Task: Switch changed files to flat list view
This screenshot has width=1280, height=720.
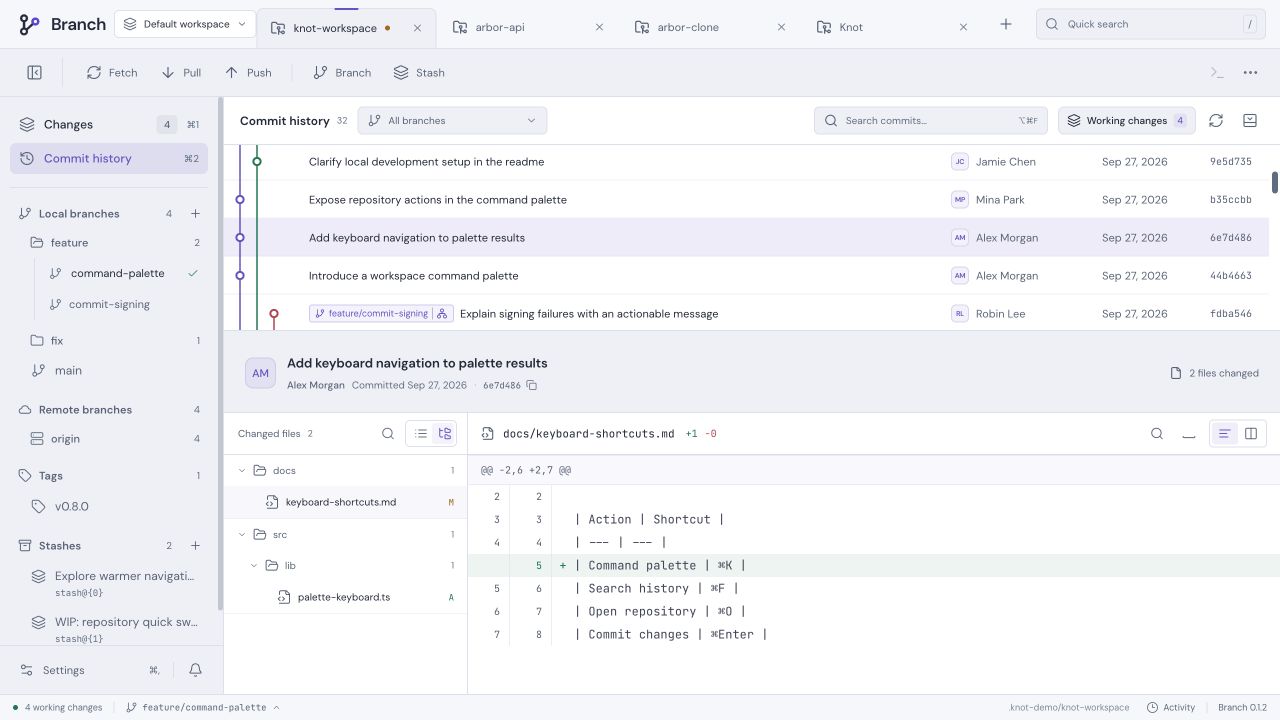Action: [421, 434]
